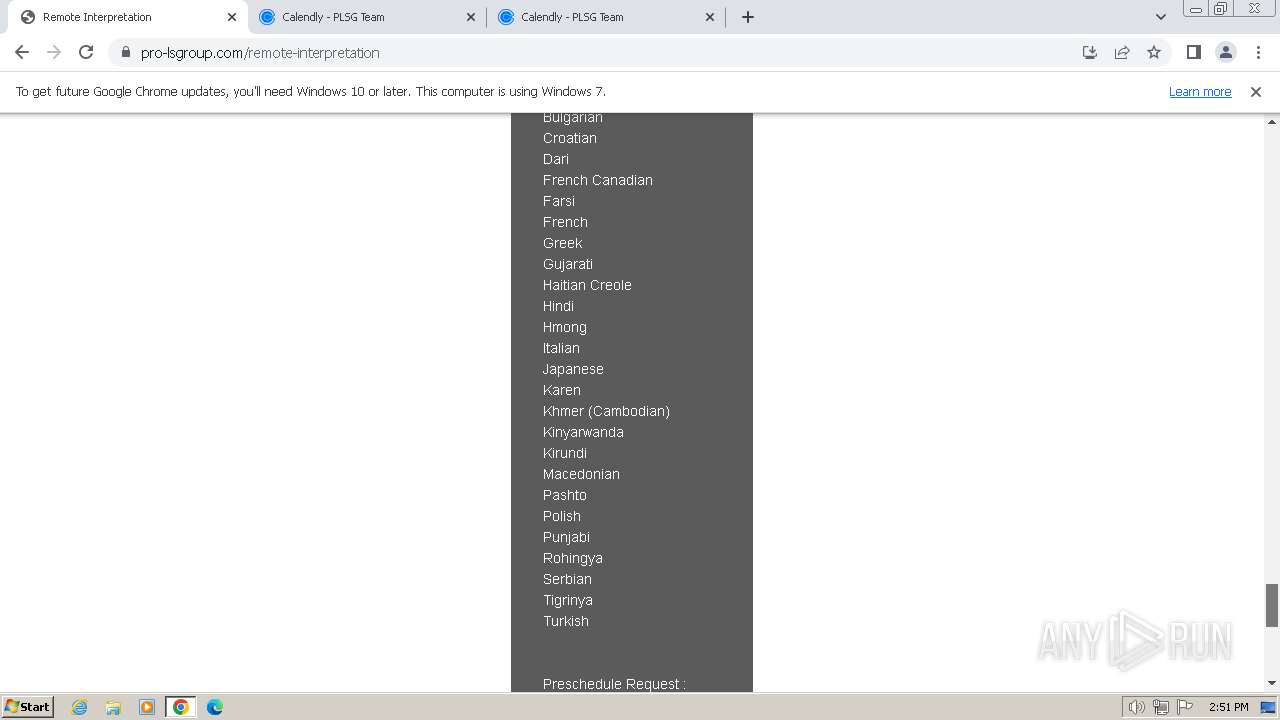The image size is (1280, 720).
Task: Open the install/download page icon in address bar
Action: 1090,52
